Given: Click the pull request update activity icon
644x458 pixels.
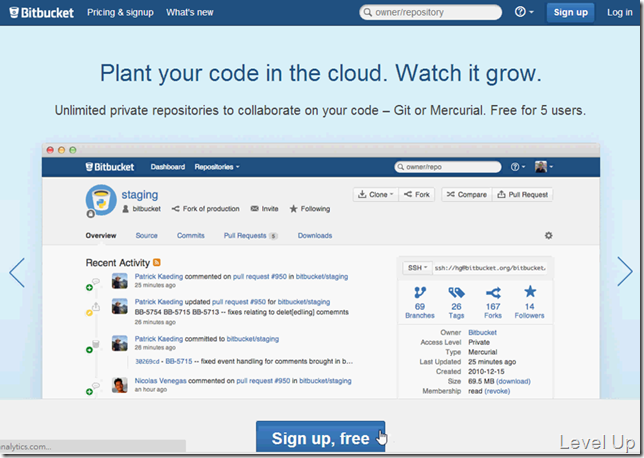Looking at the screenshot, I should pos(96,306).
